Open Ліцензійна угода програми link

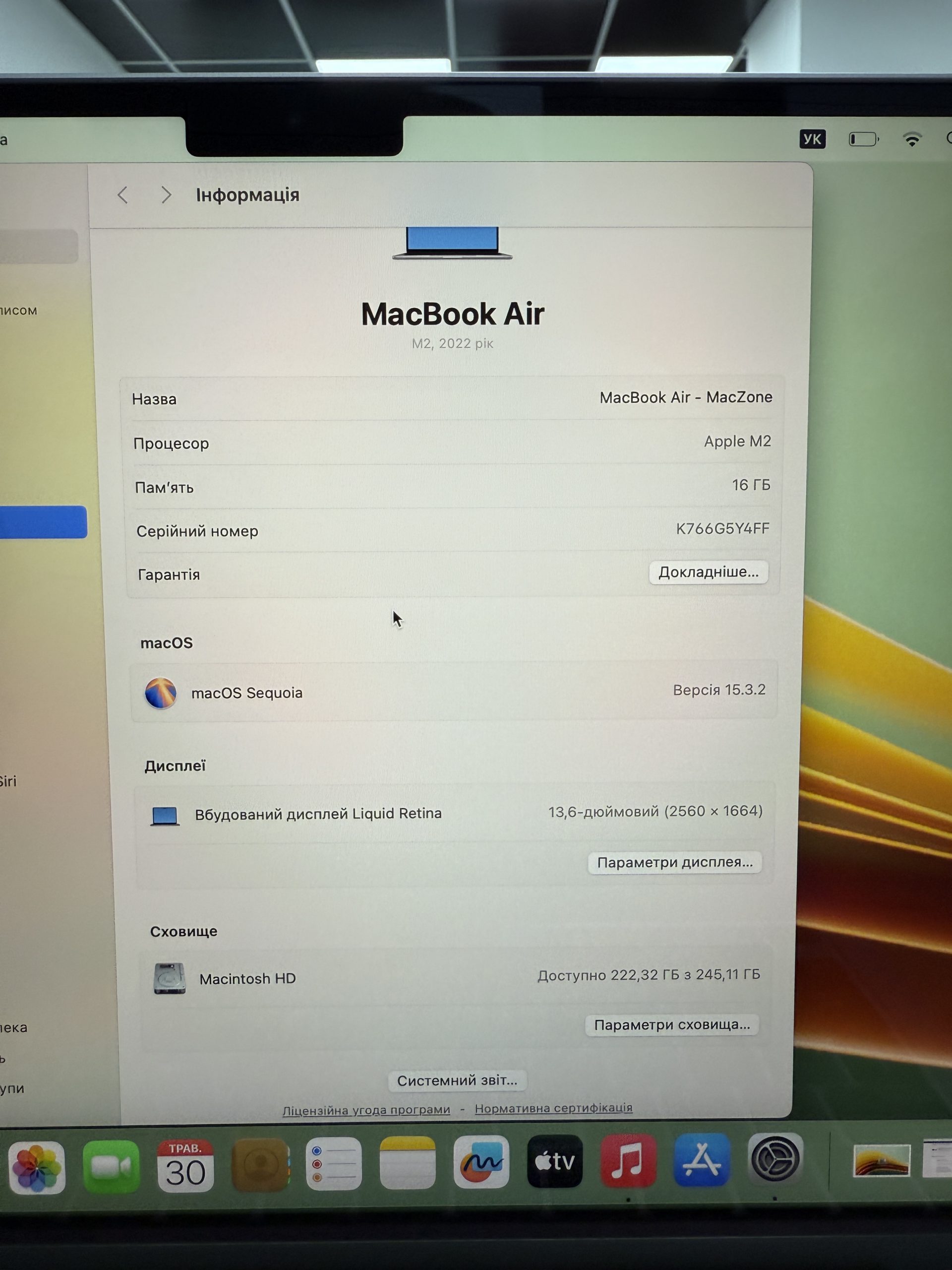[366, 1110]
